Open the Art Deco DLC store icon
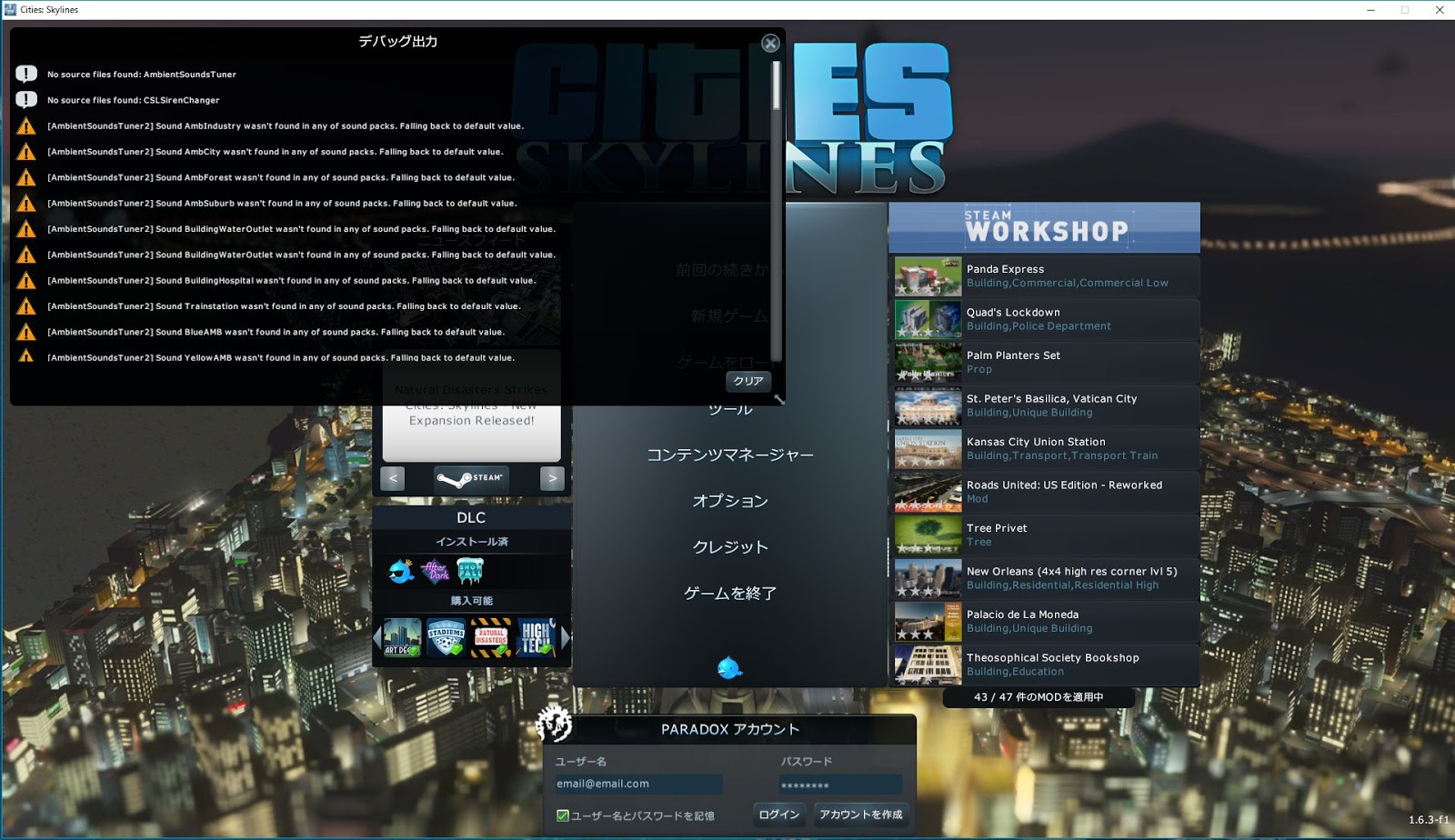Viewport: 1455px width, 840px height. coord(402,637)
